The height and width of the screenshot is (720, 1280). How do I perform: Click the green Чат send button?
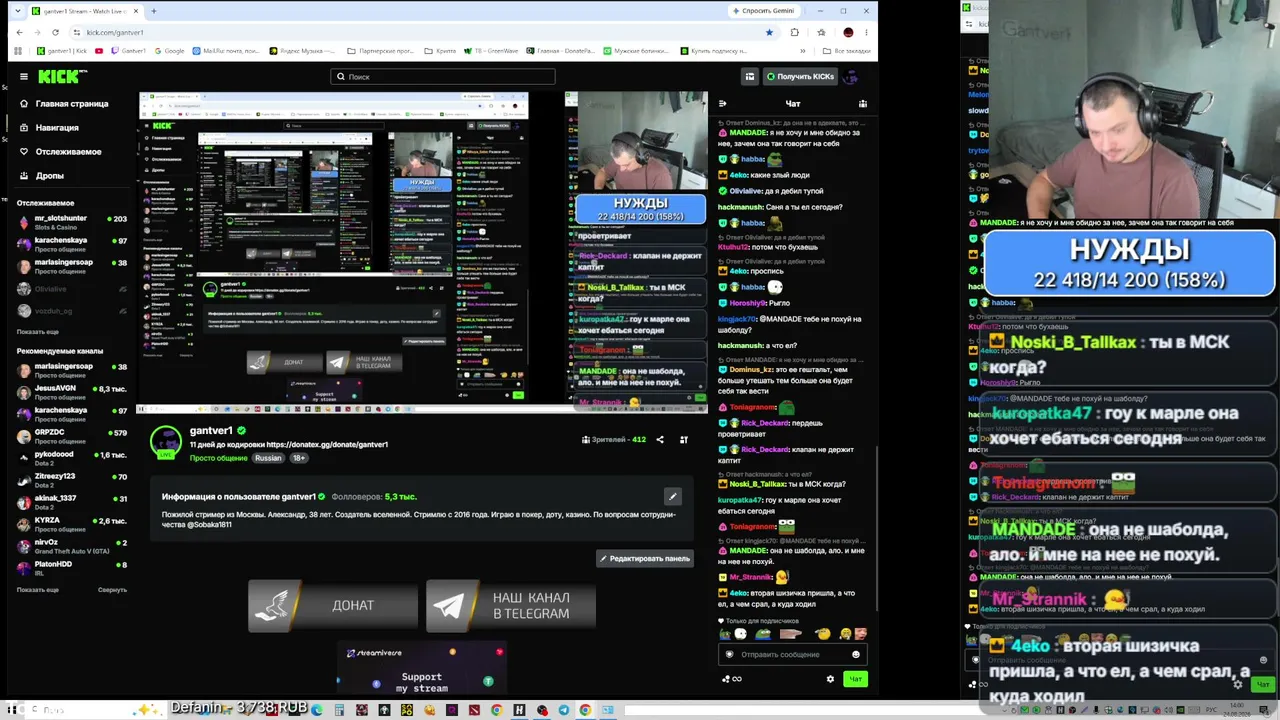coord(855,679)
